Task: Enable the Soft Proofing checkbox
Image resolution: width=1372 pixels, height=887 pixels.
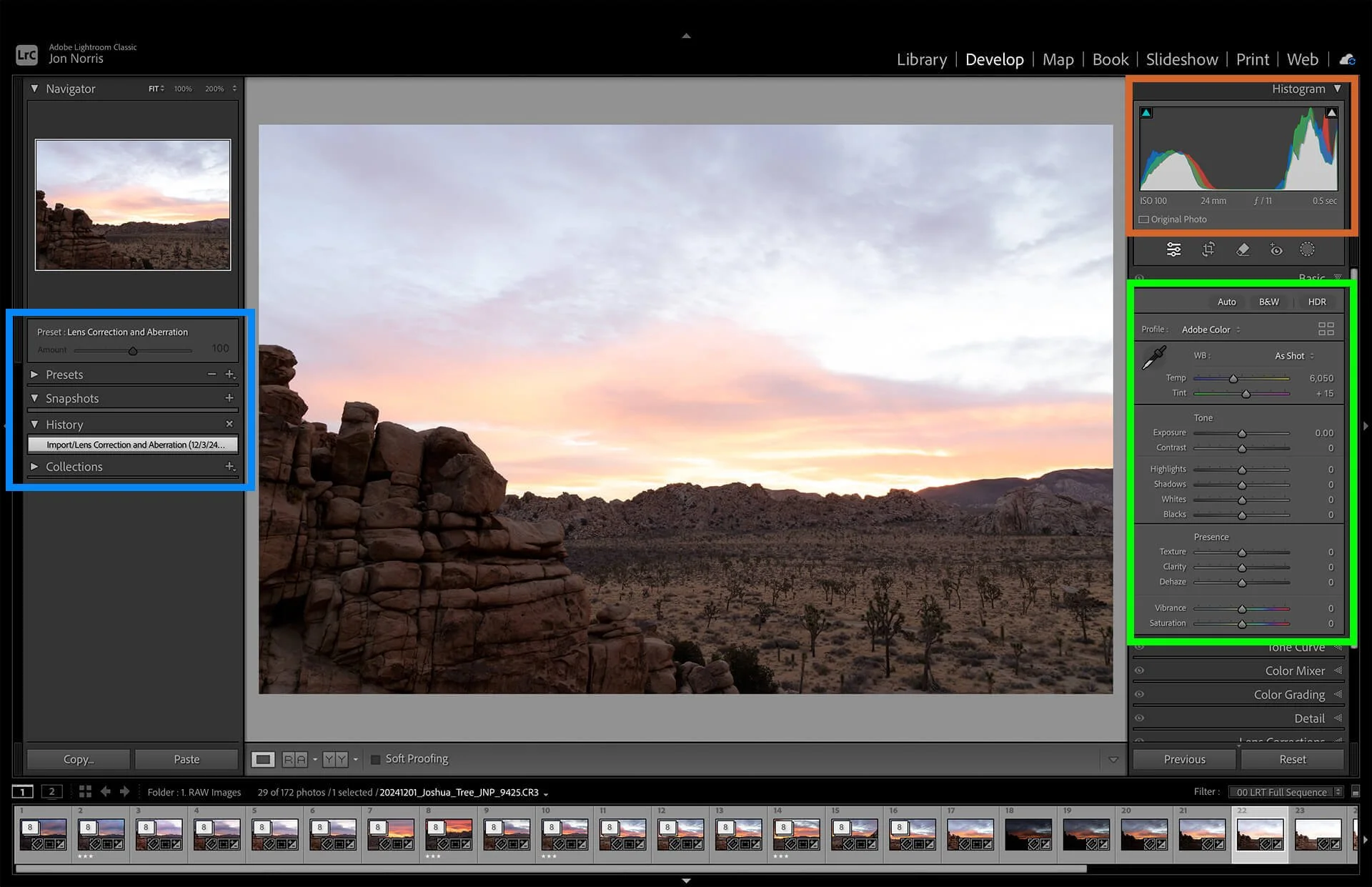Action: tap(375, 759)
